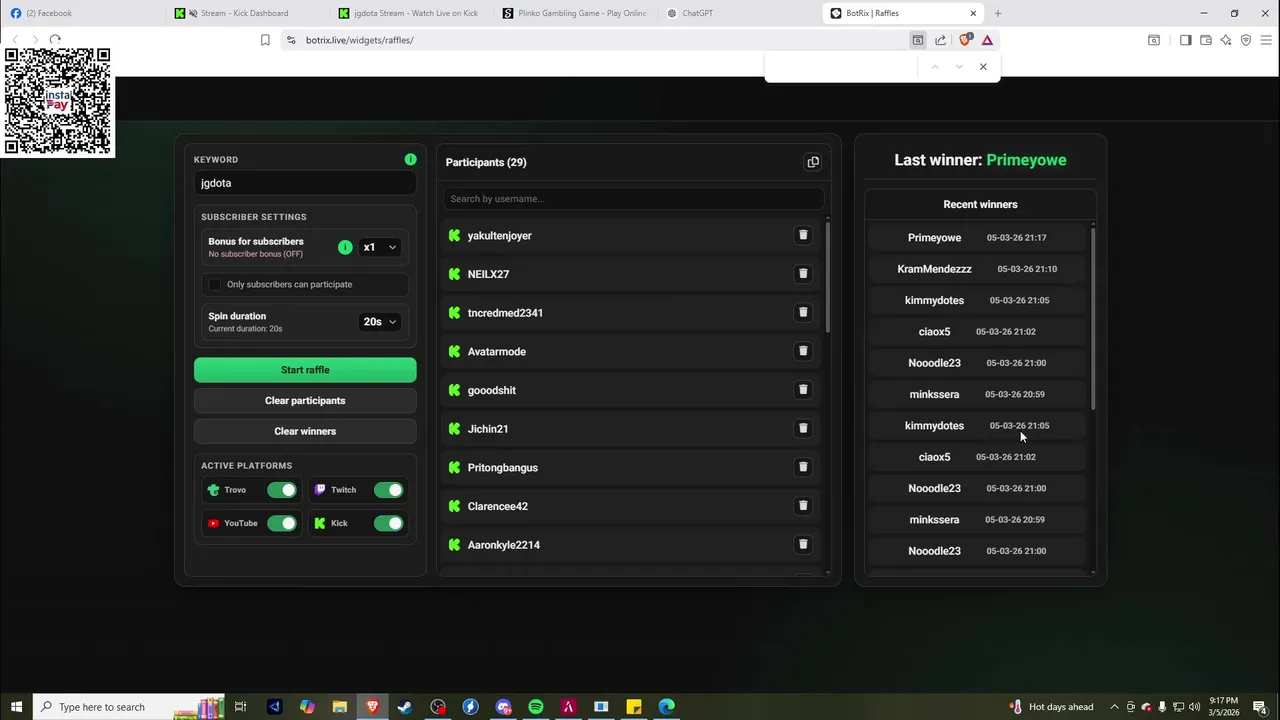This screenshot has height=720, width=1280.
Task: Open Brave Wallet icon
Action: pyautogui.click(x=1206, y=40)
